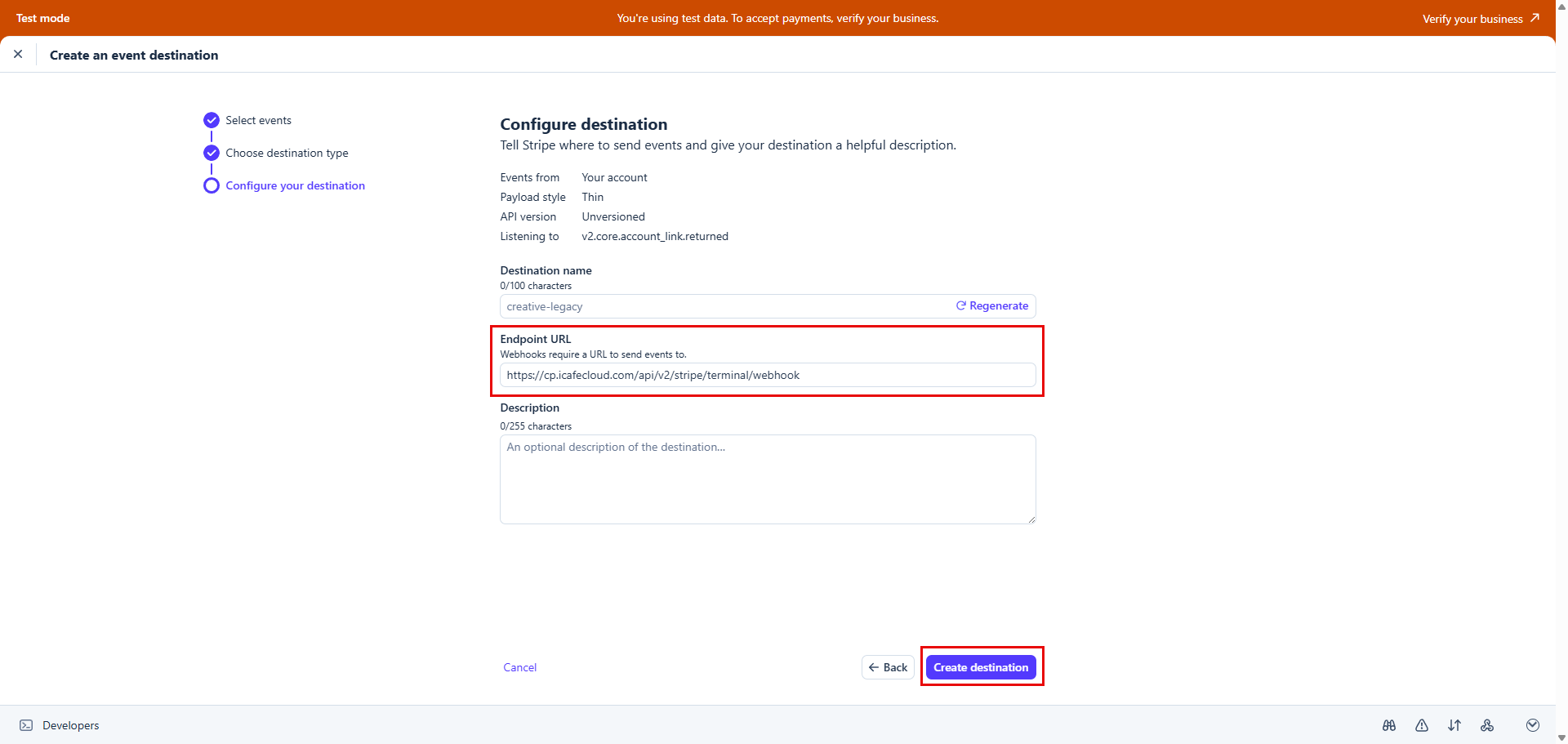The width and height of the screenshot is (1568, 744).
Task: Click the up-down arrows icon
Action: click(x=1454, y=725)
